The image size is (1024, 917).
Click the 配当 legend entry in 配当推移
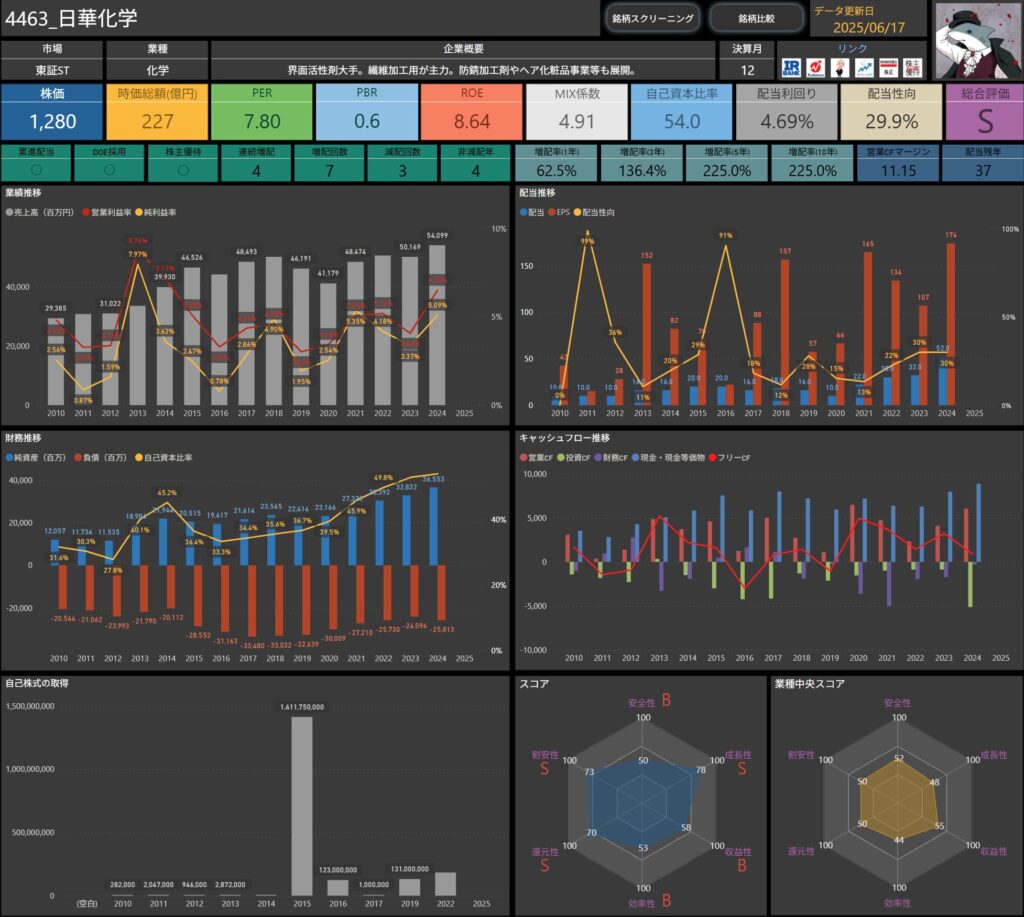point(532,212)
